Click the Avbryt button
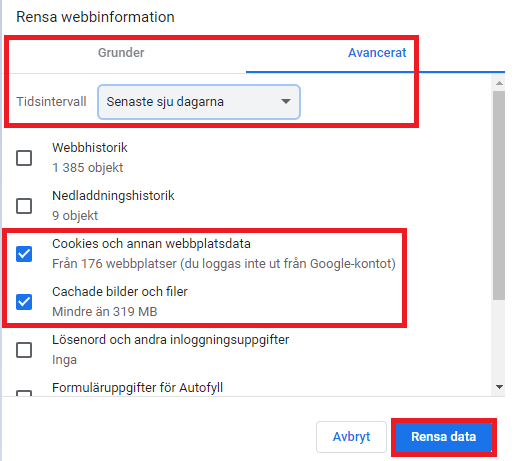525x461 pixels. [351, 437]
